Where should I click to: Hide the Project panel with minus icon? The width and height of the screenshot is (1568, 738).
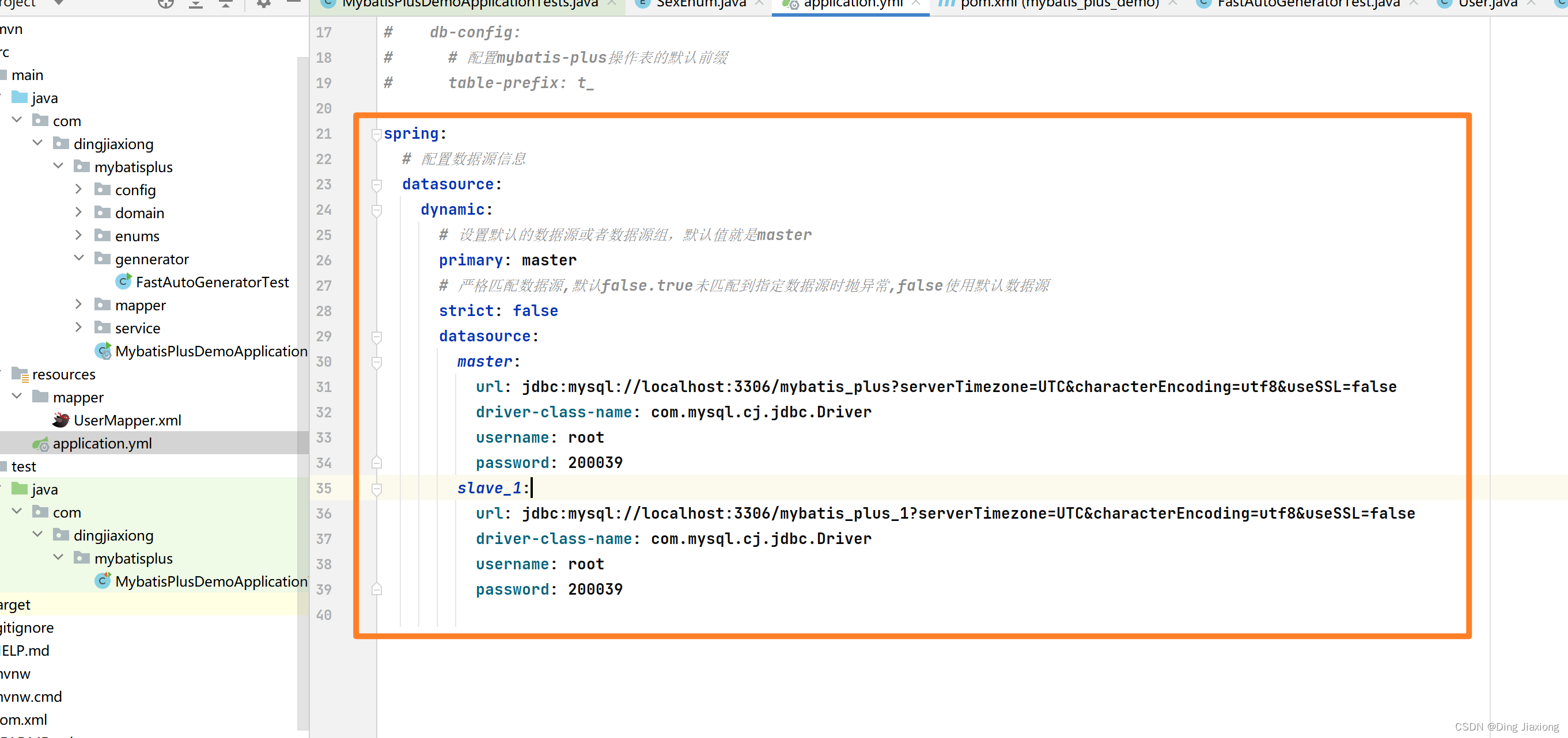coord(294,2)
